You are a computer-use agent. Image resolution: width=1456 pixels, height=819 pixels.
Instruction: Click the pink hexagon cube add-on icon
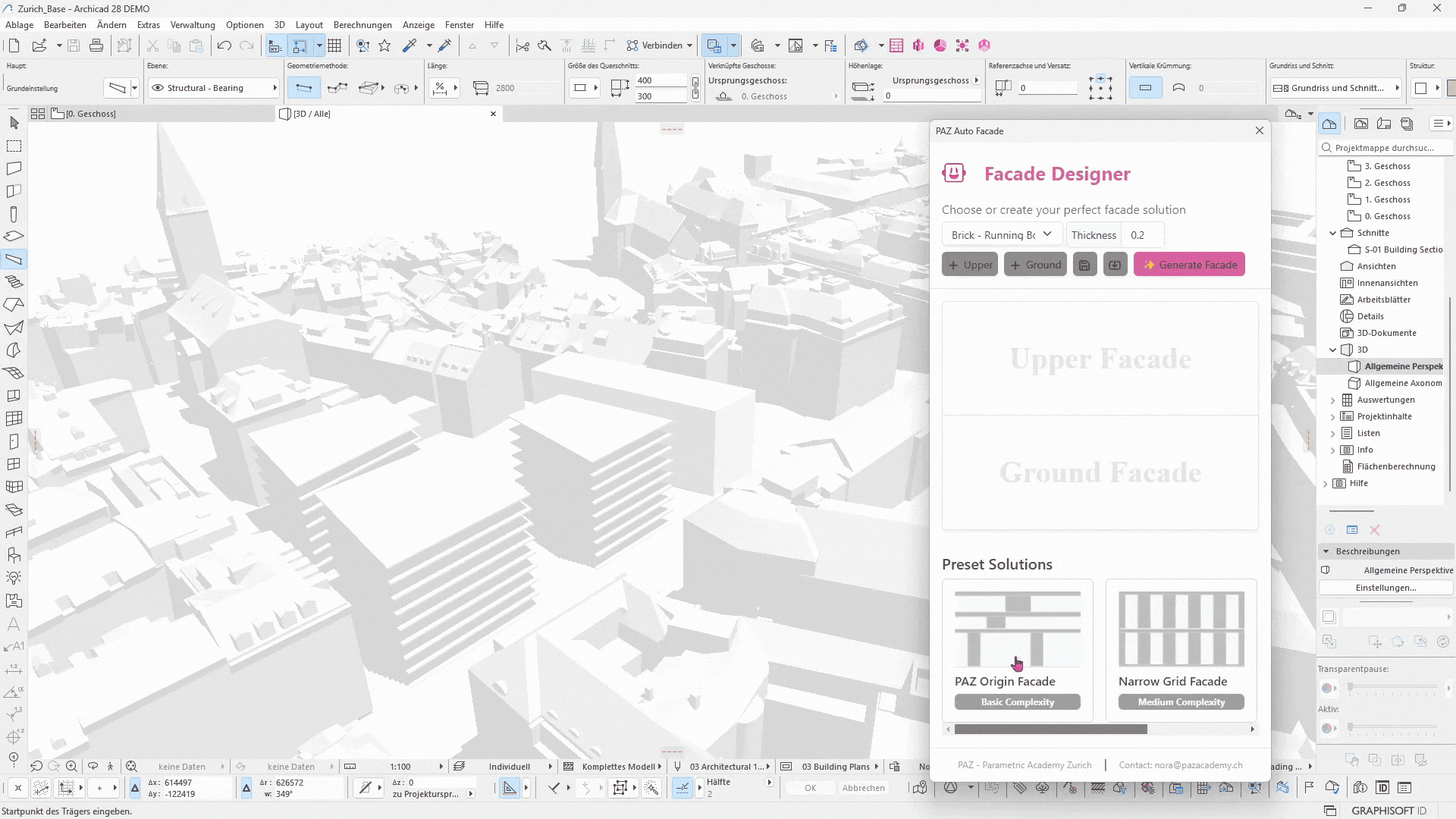tap(984, 45)
